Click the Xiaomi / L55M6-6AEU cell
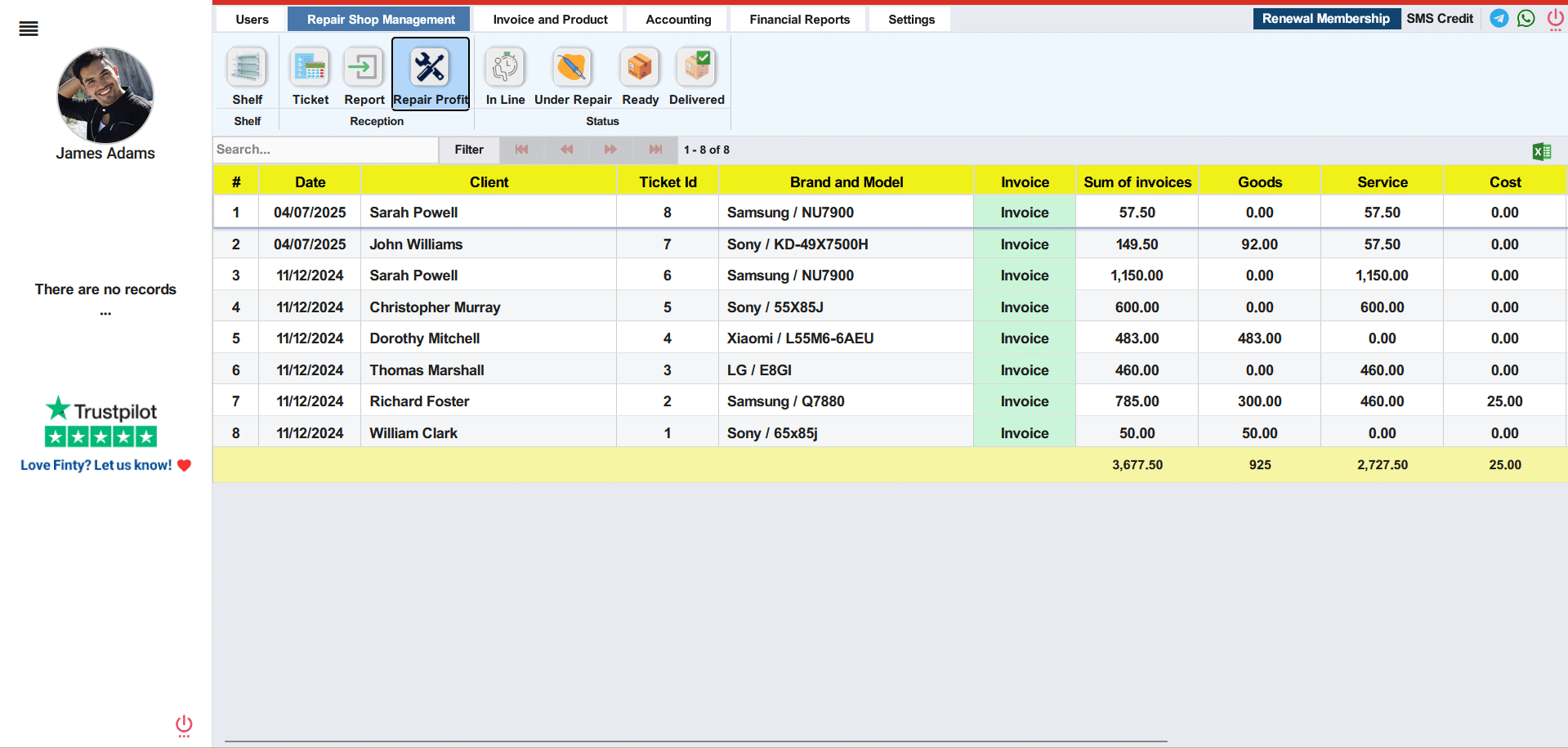This screenshot has width=1568, height=748. [x=847, y=338]
